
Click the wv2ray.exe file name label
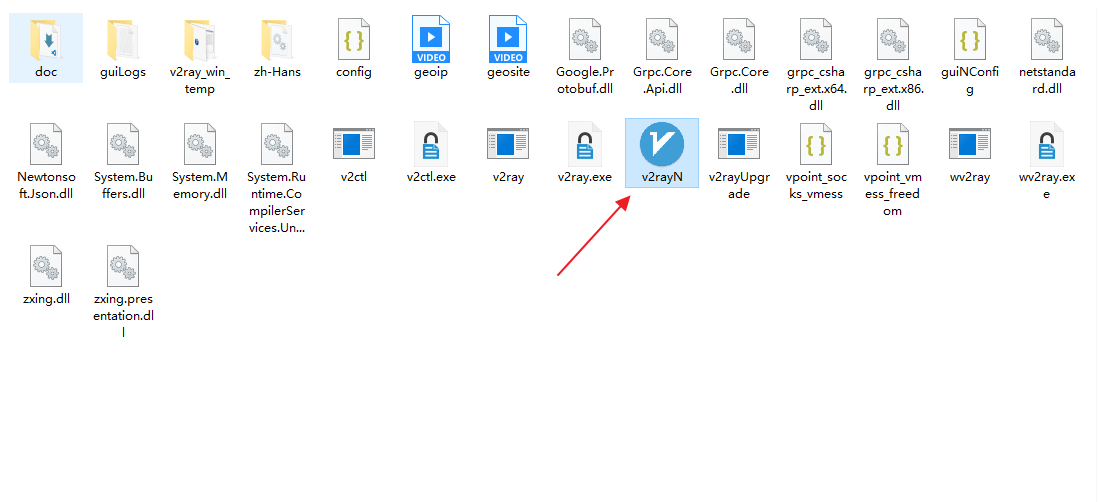1047,186
